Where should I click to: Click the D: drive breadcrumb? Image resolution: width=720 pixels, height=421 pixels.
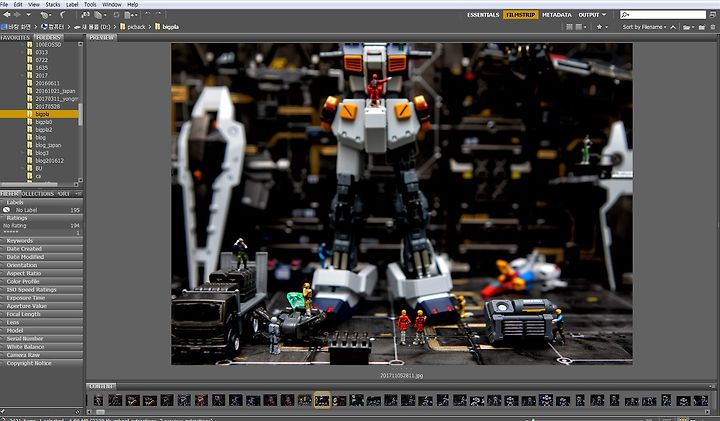click(92, 27)
